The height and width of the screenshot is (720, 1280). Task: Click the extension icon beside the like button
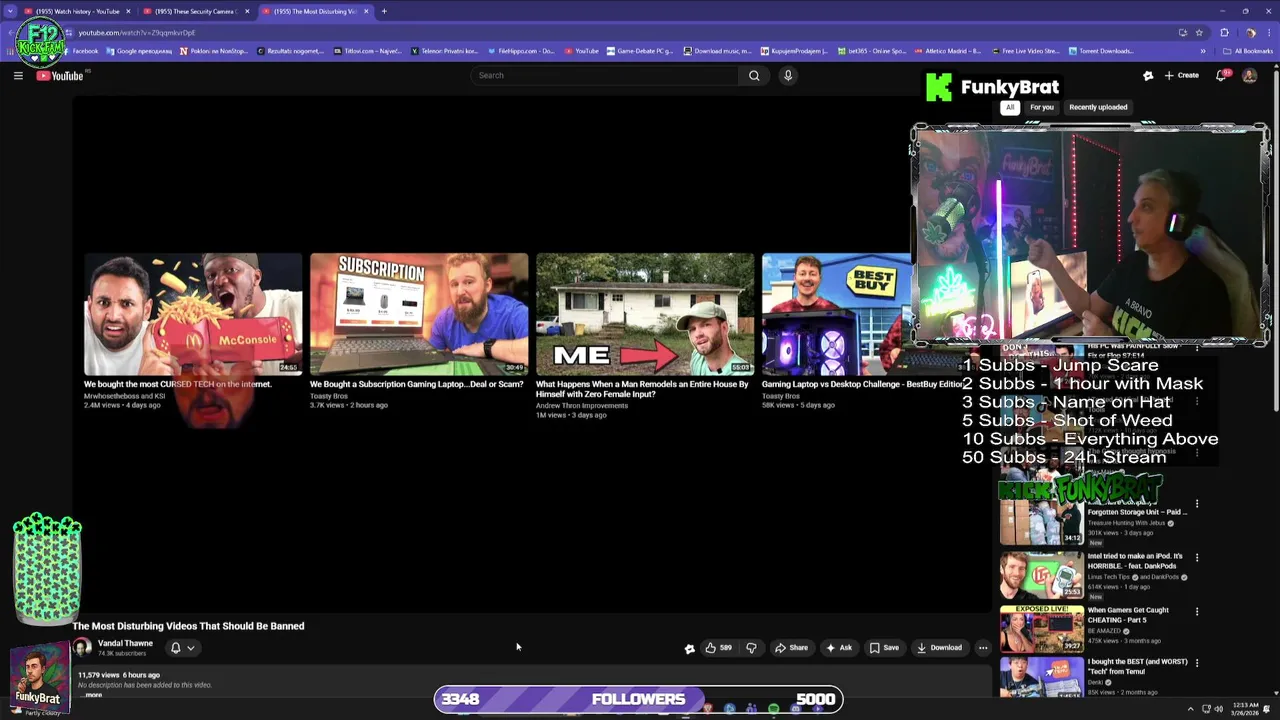[689, 648]
